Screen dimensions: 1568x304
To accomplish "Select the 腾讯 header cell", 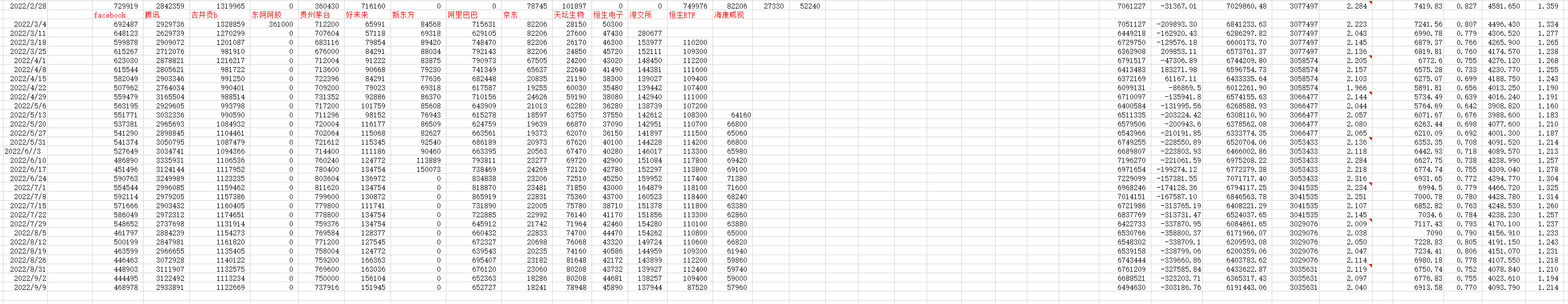I will (166, 15).
